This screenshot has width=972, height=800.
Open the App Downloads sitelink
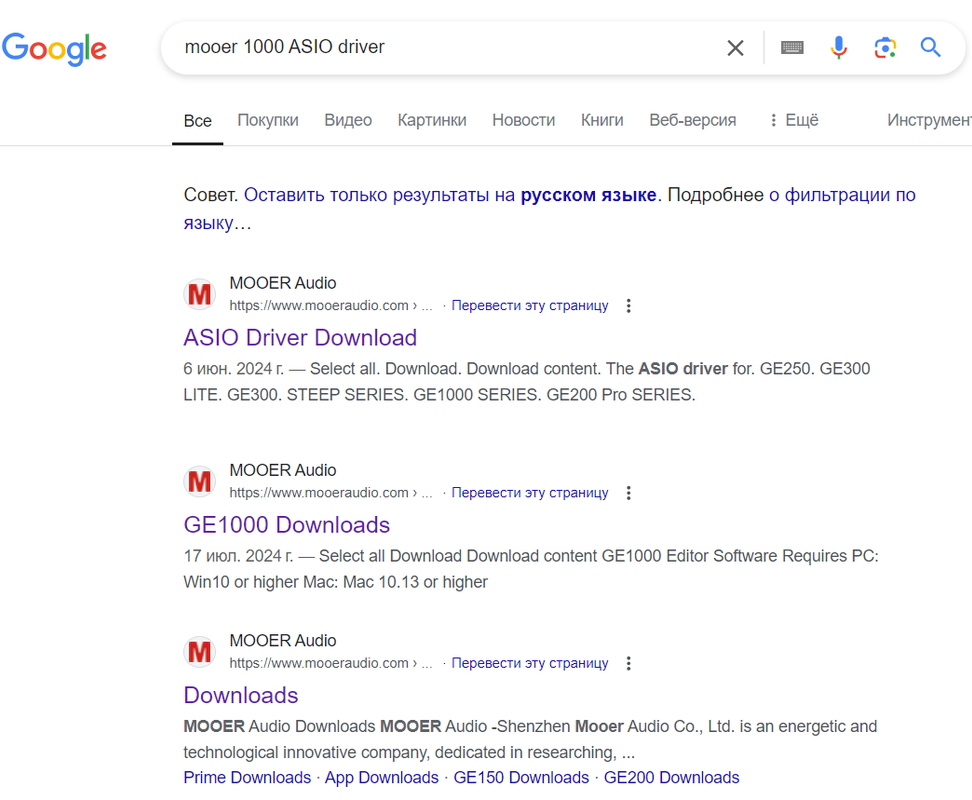381,778
